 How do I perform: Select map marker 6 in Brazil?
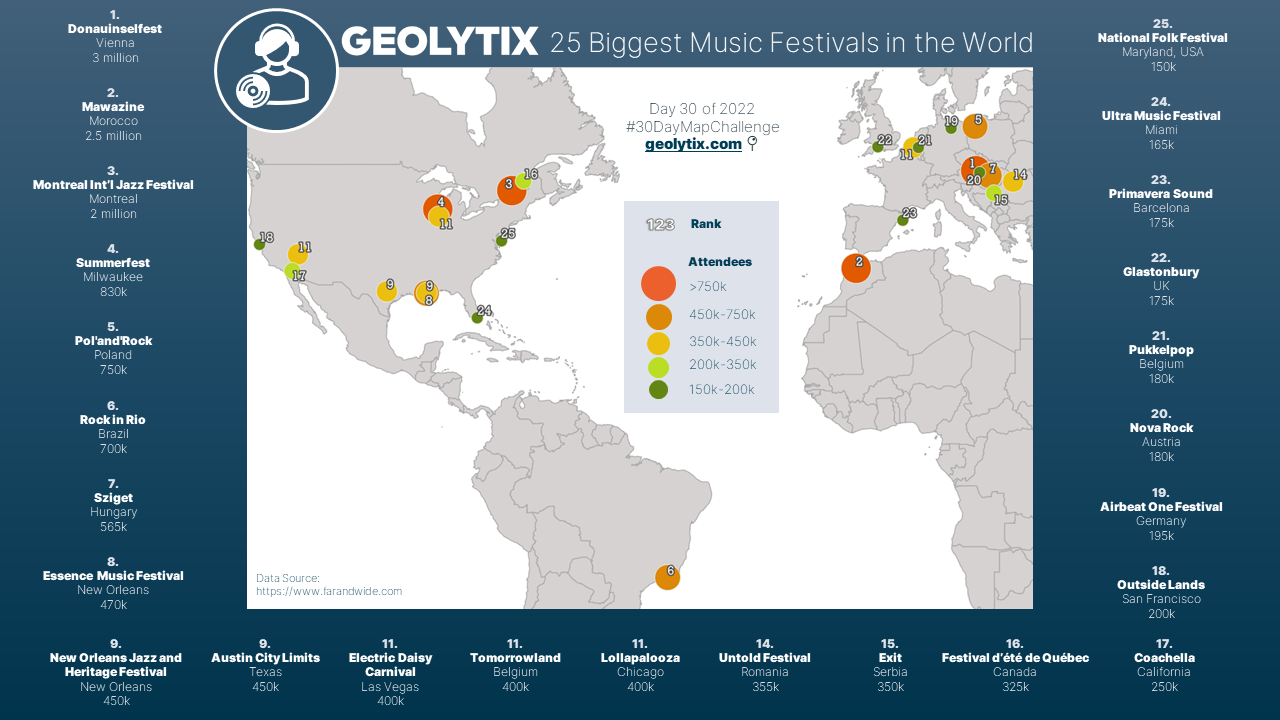coord(667,577)
